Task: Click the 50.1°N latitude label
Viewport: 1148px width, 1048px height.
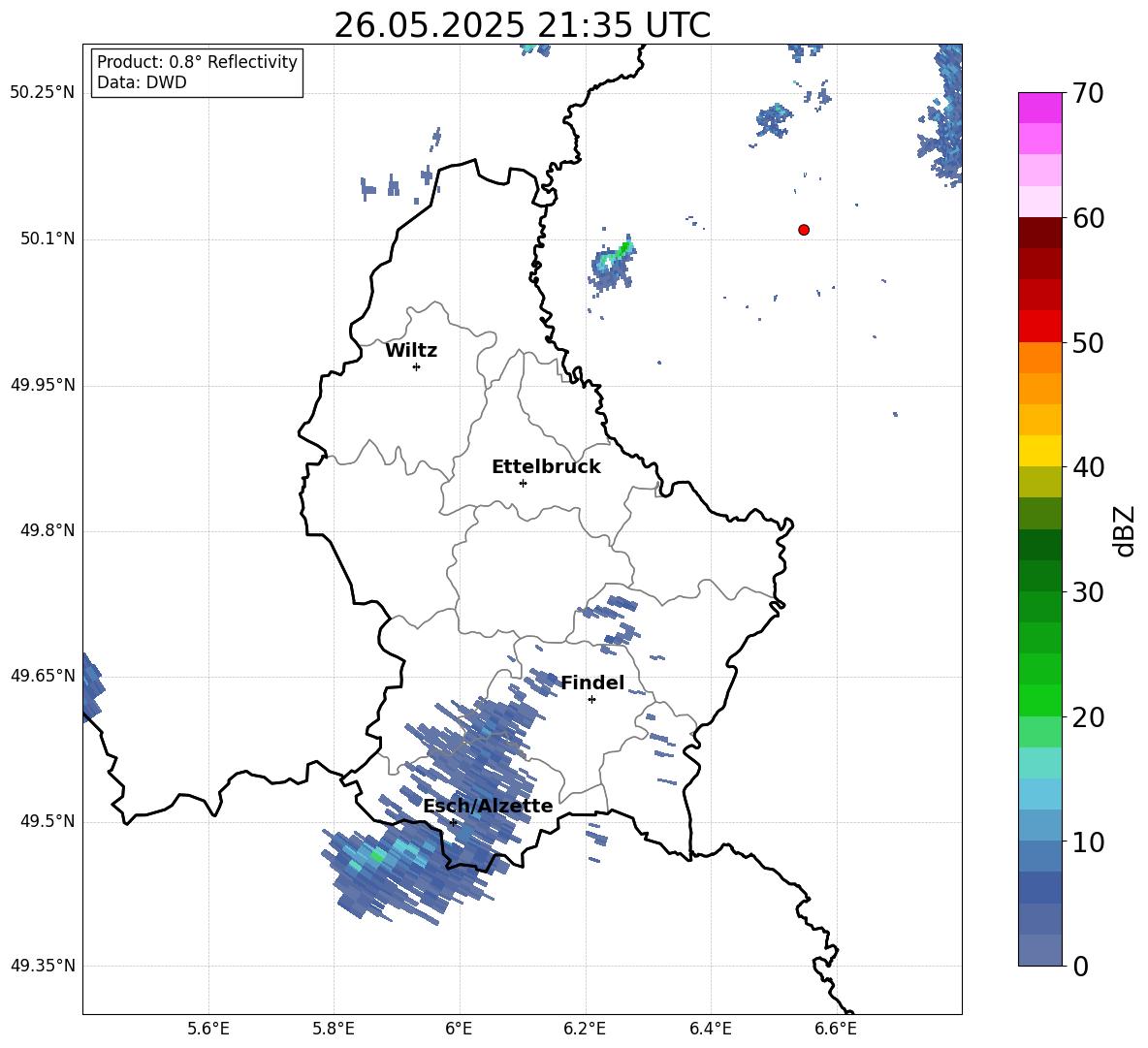Action: tap(48, 238)
